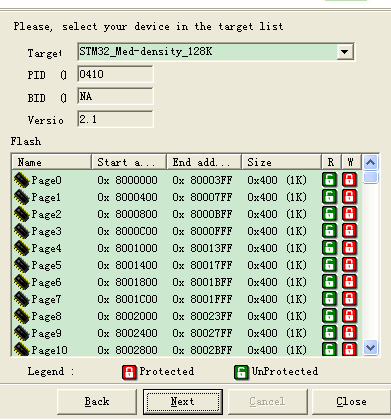Click the Close button

coord(351,401)
